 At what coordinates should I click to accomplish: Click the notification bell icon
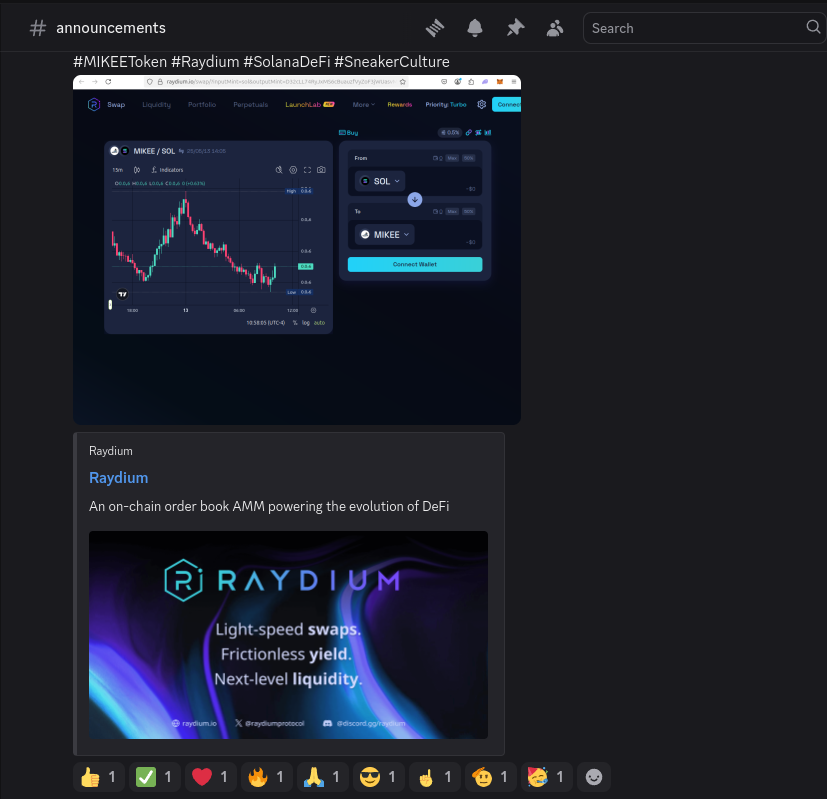pyautogui.click(x=475, y=28)
